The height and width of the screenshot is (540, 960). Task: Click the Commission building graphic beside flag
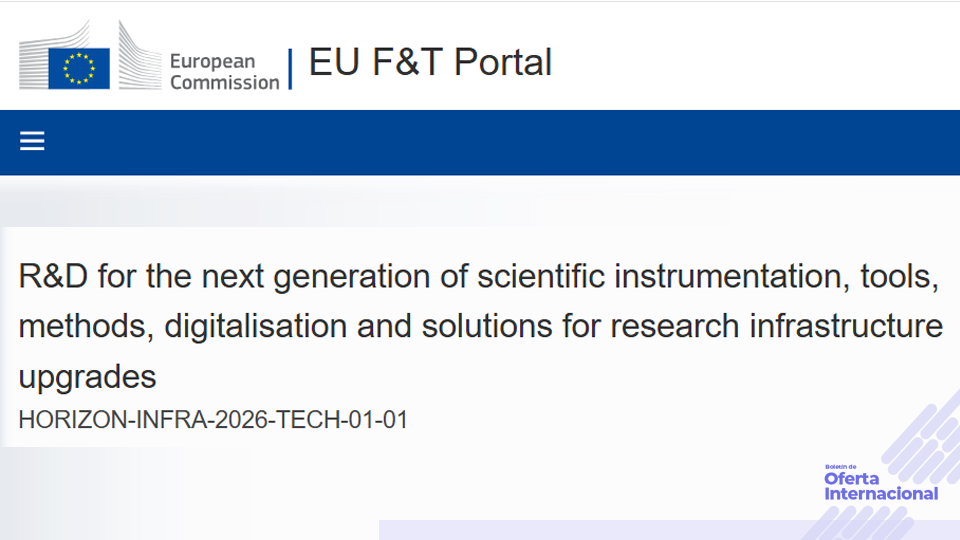pos(137,55)
